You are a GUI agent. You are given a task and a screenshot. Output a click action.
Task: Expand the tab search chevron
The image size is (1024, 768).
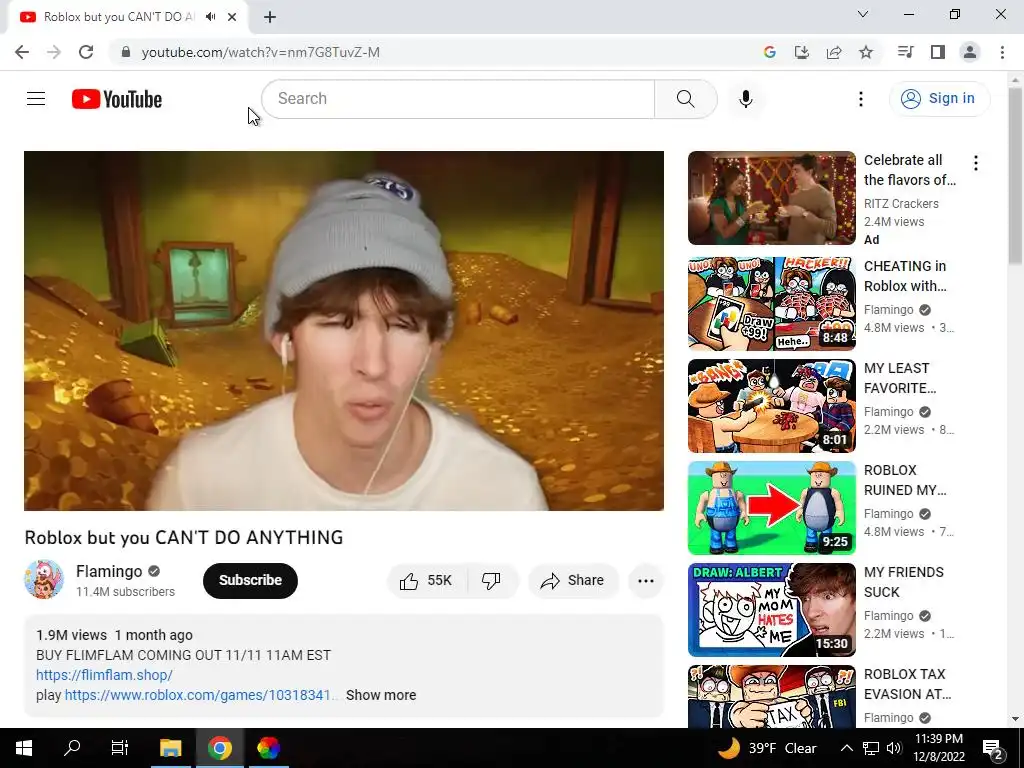pyautogui.click(x=863, y=14)
